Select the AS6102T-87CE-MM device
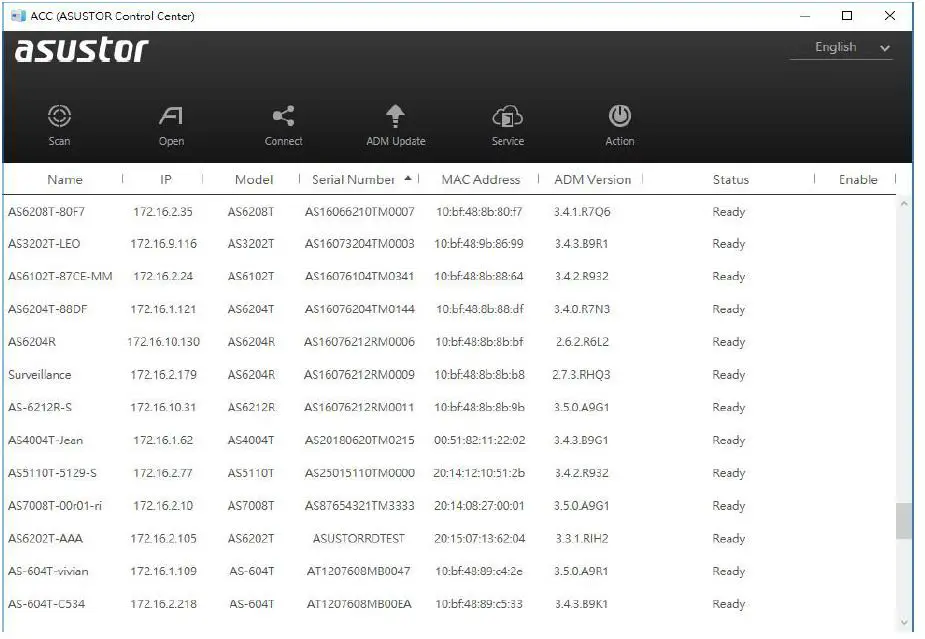Image resolution: width=925 pixels, height=639 pixels. (x=450, y=276)
